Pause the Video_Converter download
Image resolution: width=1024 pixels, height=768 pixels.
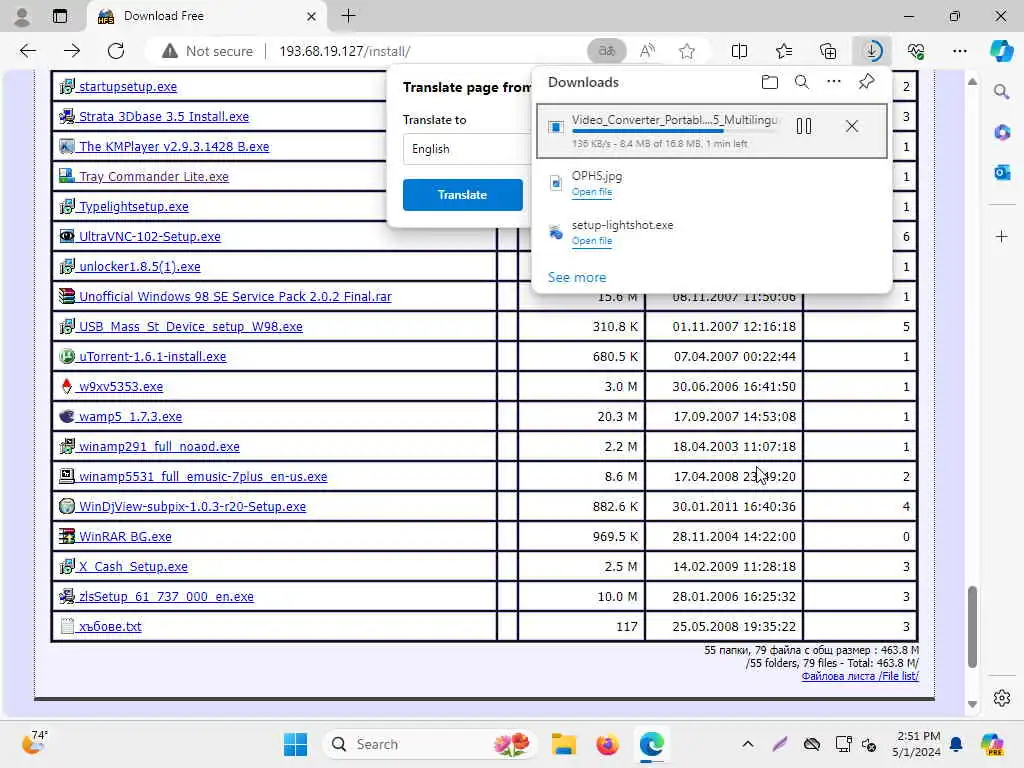coord(804,126)
